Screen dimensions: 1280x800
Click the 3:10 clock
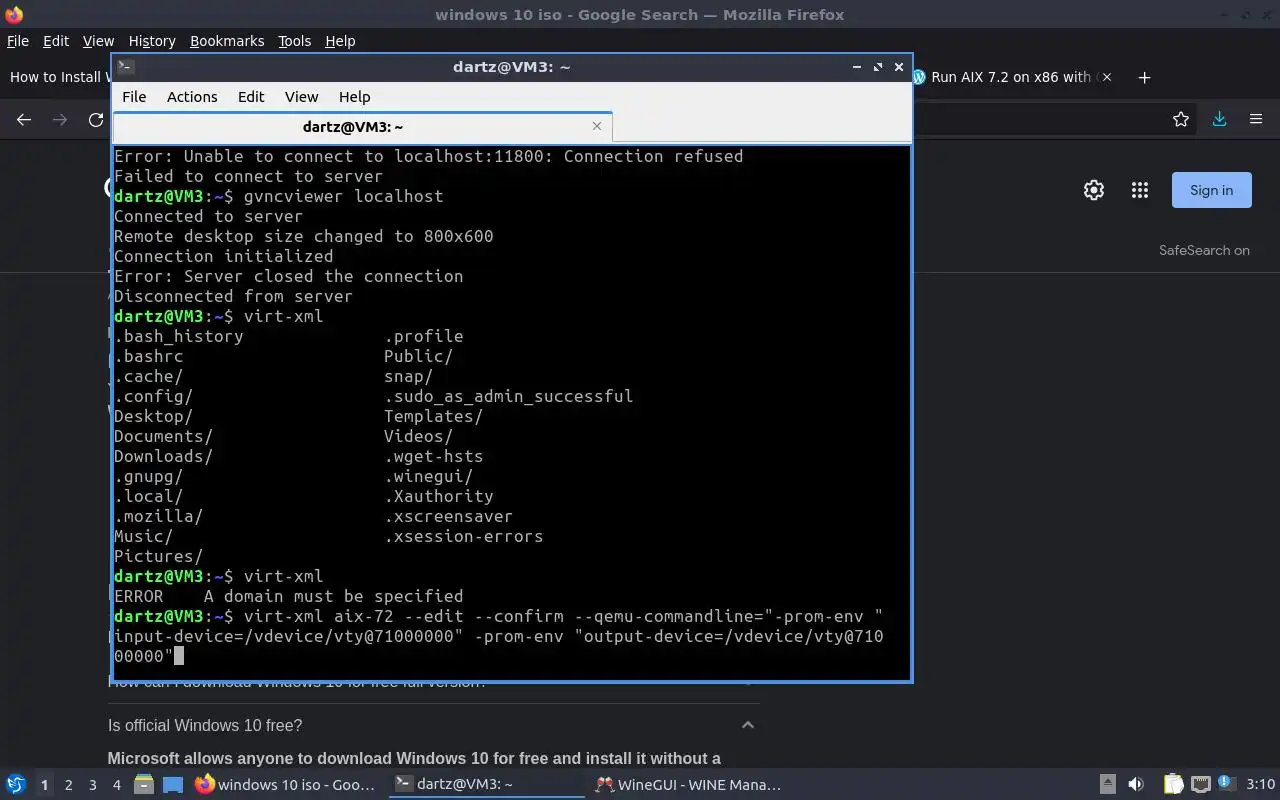(x=1260, y=785)
